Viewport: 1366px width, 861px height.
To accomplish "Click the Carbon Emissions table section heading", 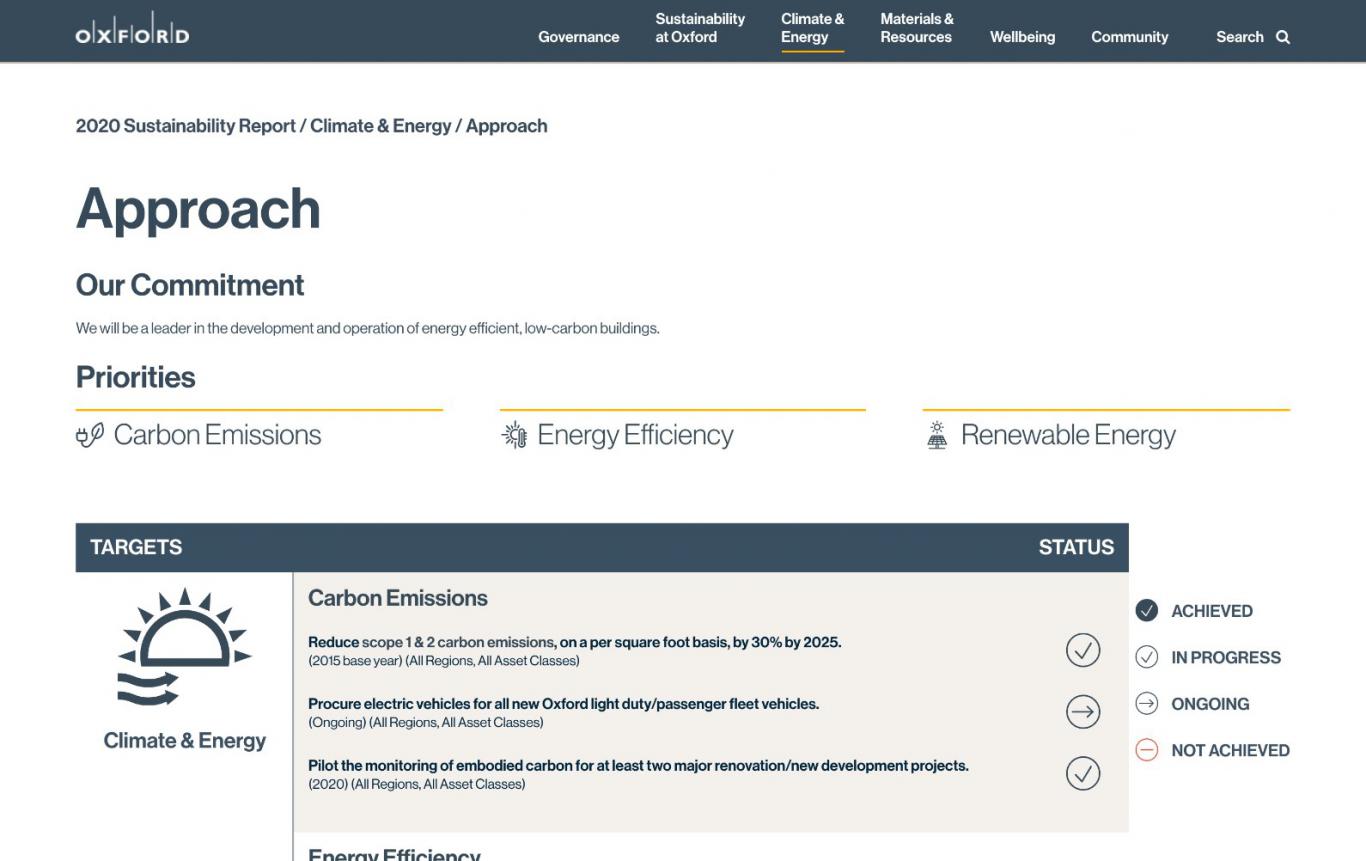I will 398,598.
